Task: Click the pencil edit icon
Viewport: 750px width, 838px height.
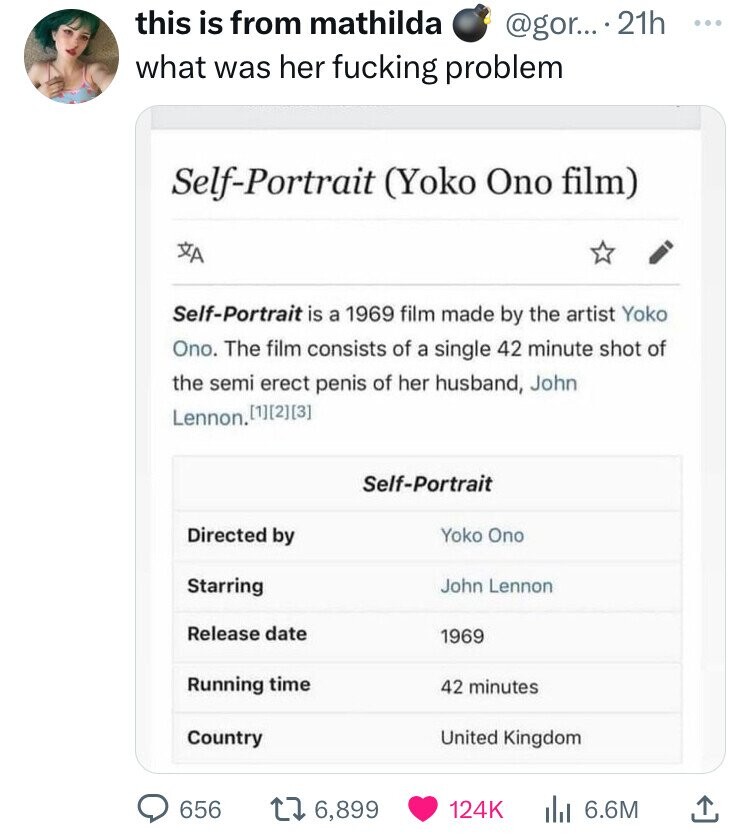Action: [x=661, y=253]
